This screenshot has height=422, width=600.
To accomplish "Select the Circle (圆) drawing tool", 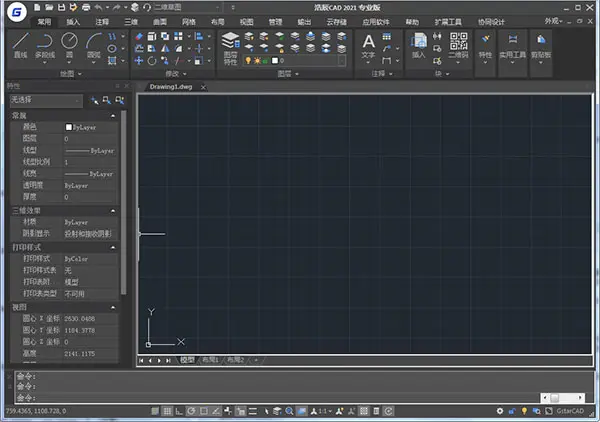I will coord(69,45).
